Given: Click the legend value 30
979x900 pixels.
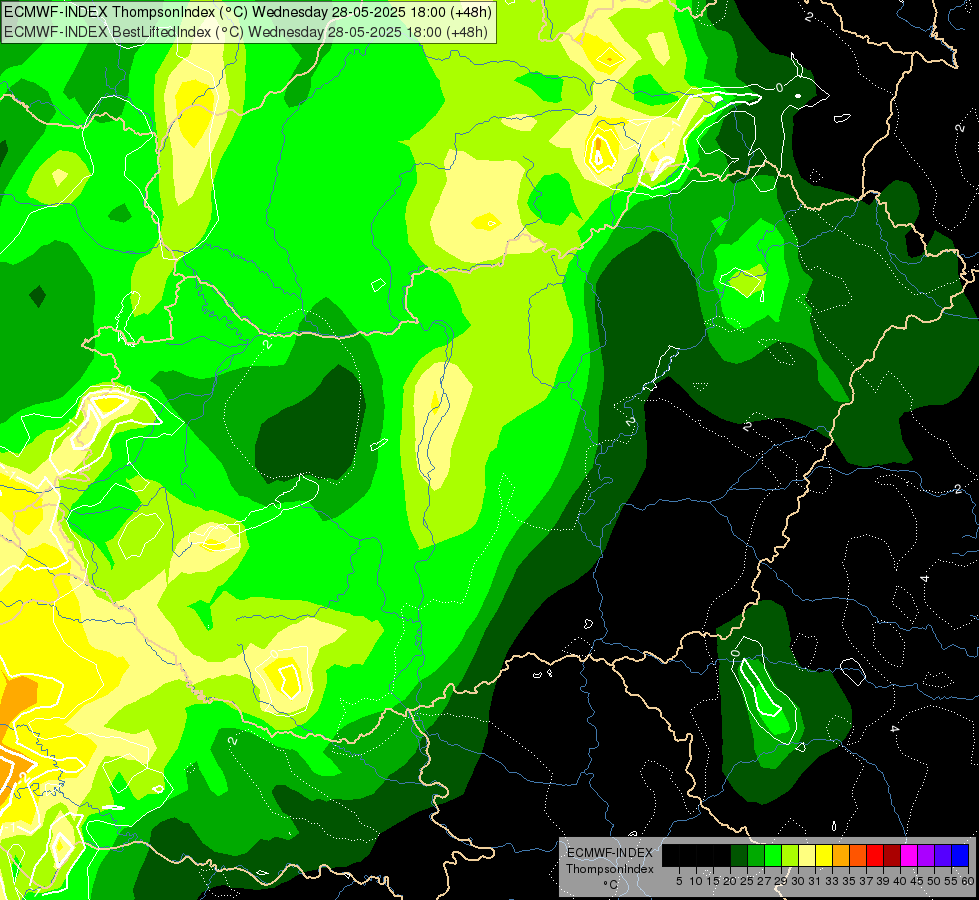Looking at the screenshot, I should click(799, 881).
